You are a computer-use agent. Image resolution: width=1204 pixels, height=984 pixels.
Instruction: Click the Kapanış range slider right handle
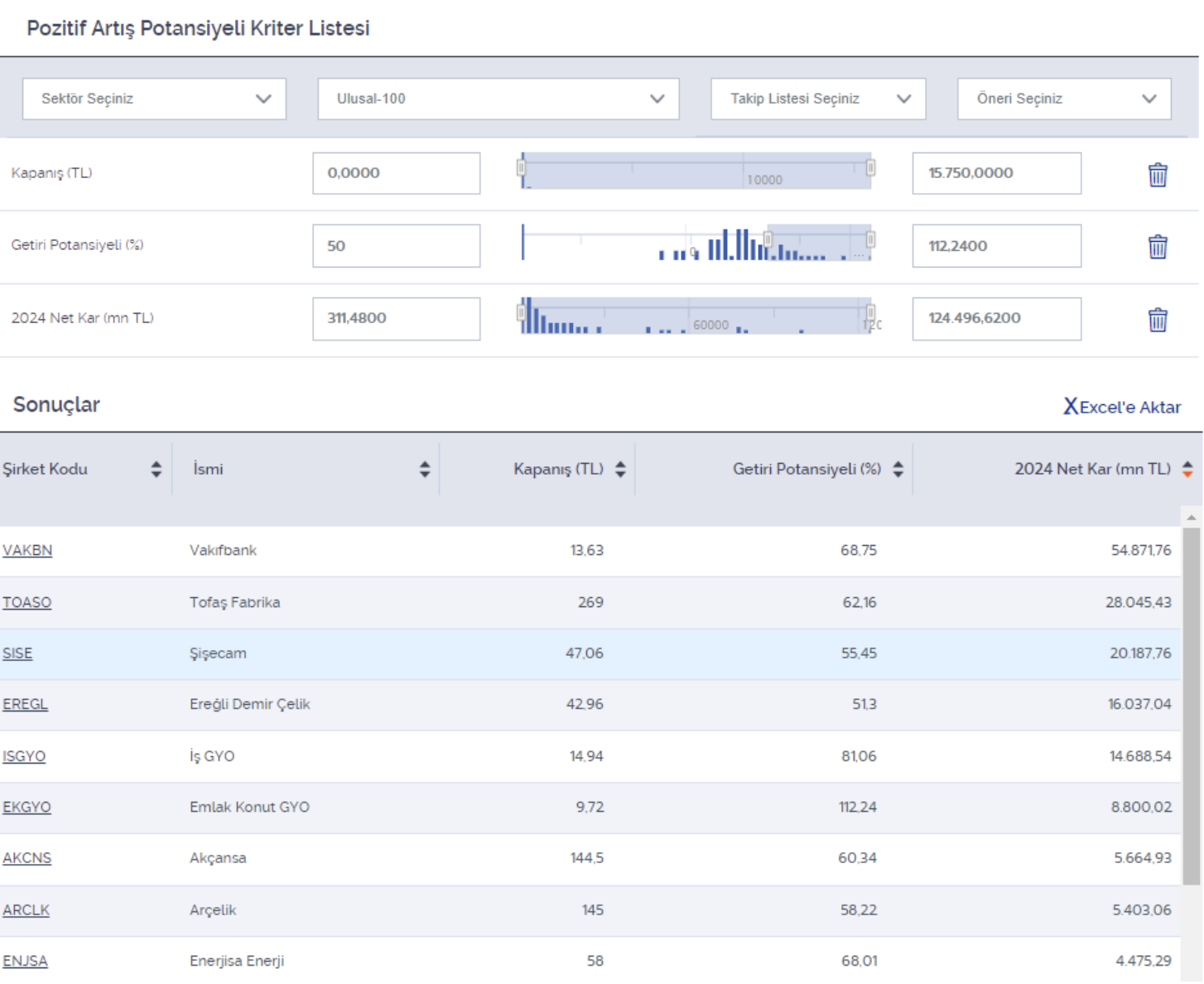click(x=870, y=168)
